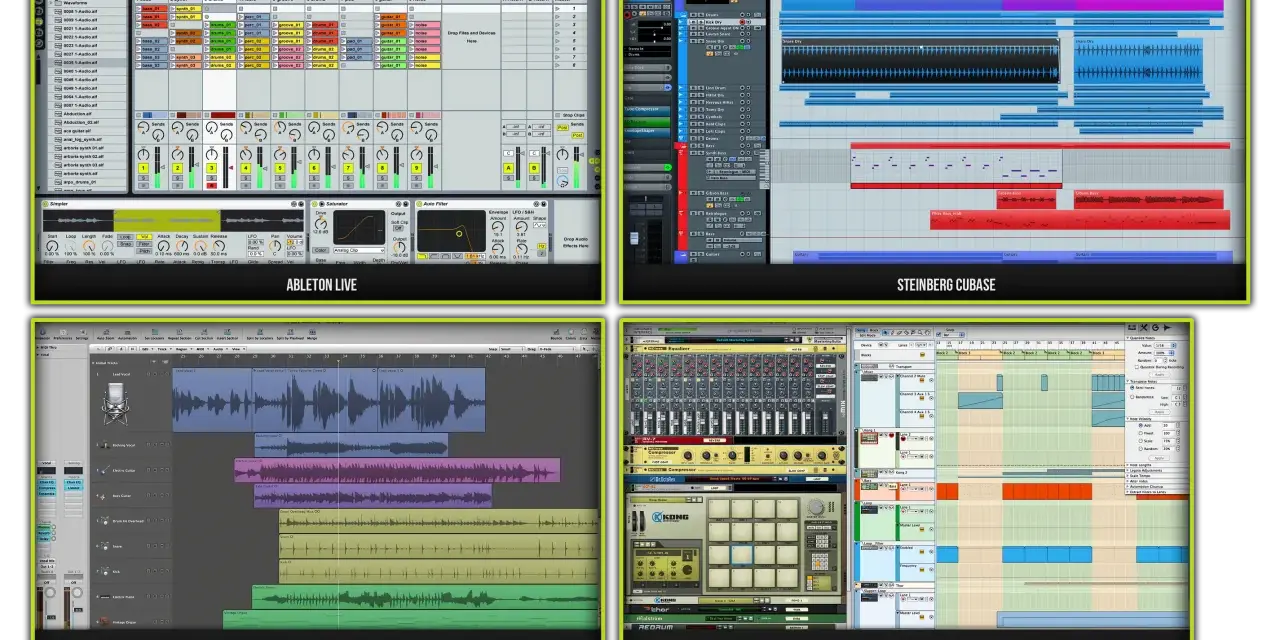
Task: Open Logic's Edit menu in the arrange area
Action: (145, 349)
